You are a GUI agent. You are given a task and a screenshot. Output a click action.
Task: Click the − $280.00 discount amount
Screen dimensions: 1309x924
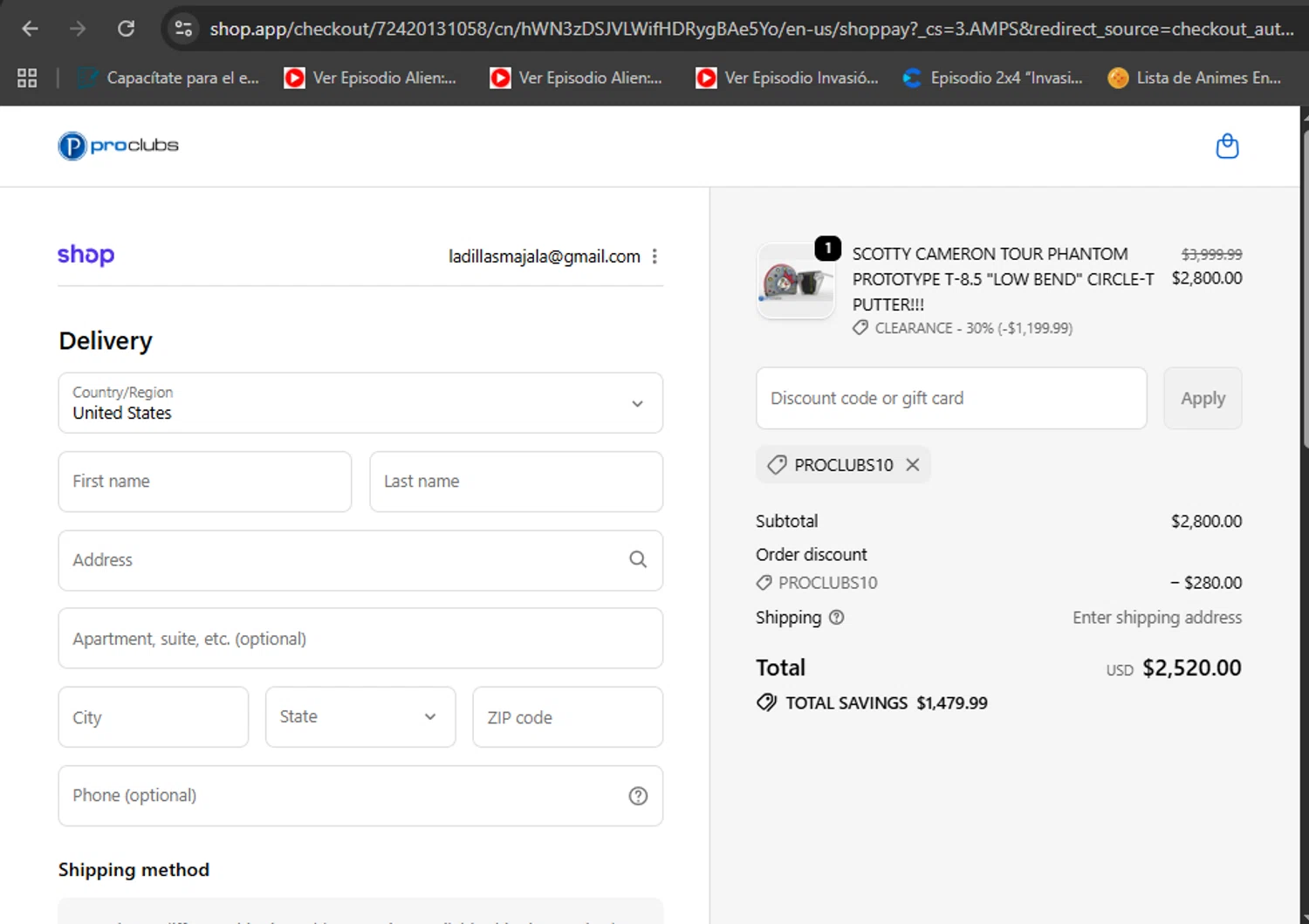(1206, 583)
